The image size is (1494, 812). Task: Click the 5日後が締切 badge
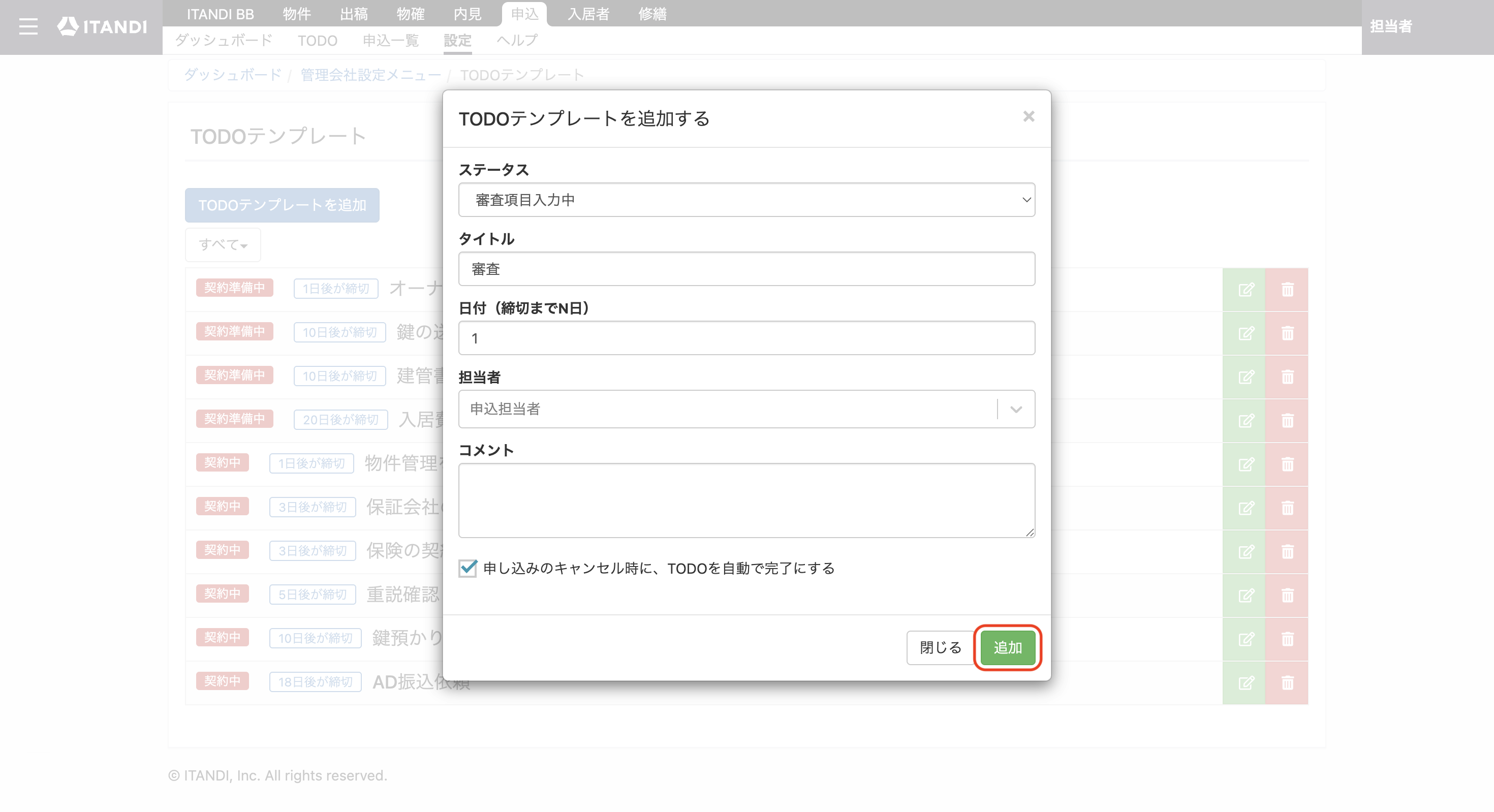click(x=313, y=595)
